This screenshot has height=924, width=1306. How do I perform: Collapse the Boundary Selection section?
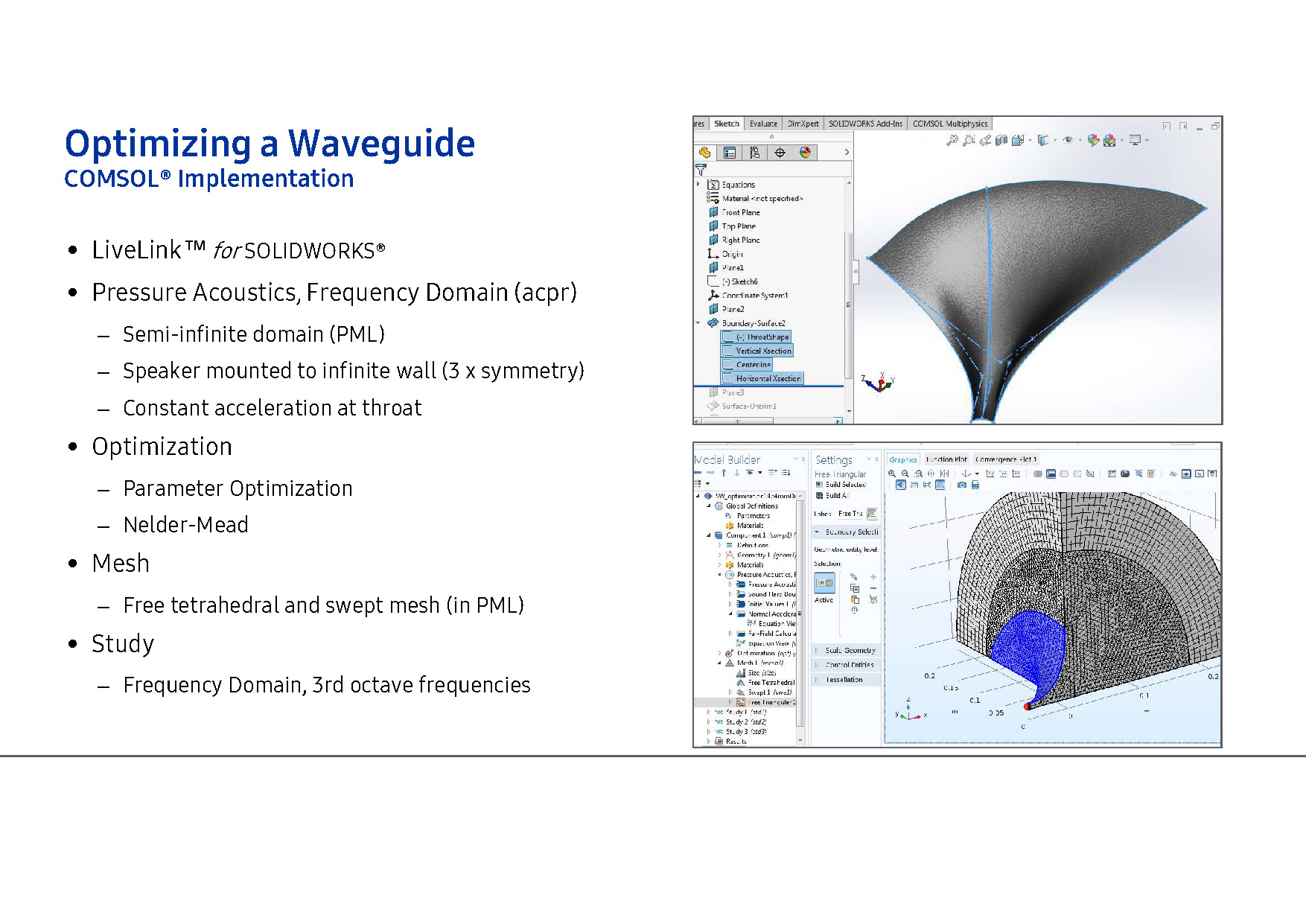(x=817, y=532)
